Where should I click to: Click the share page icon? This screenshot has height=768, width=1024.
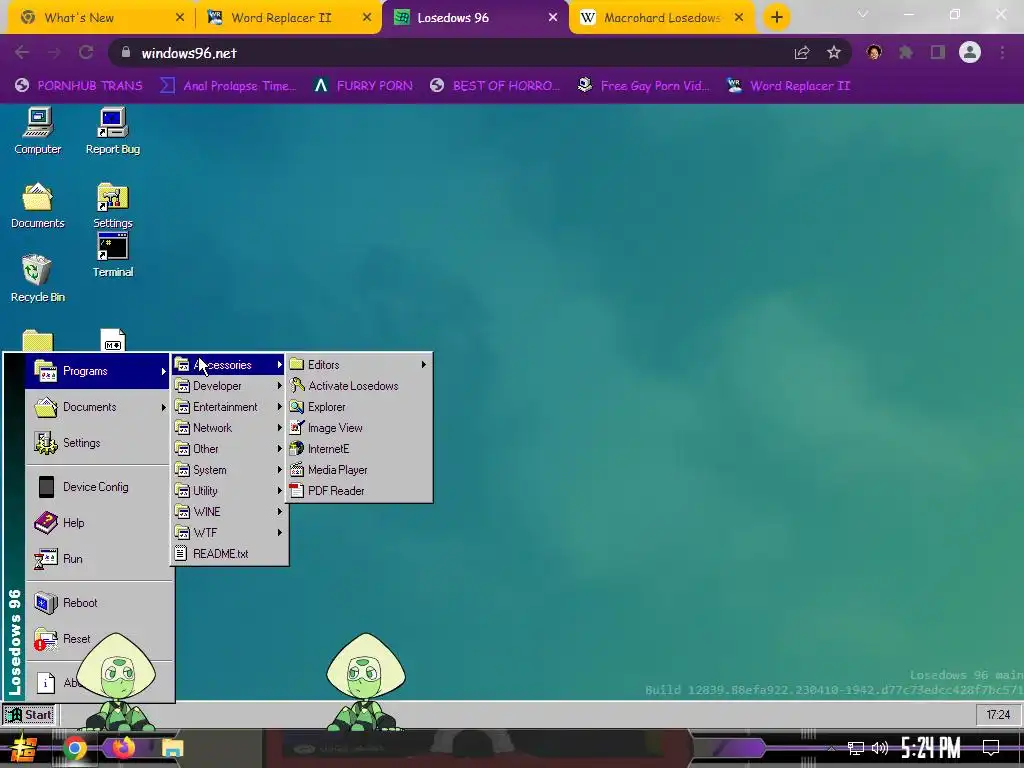coord(802,53)
